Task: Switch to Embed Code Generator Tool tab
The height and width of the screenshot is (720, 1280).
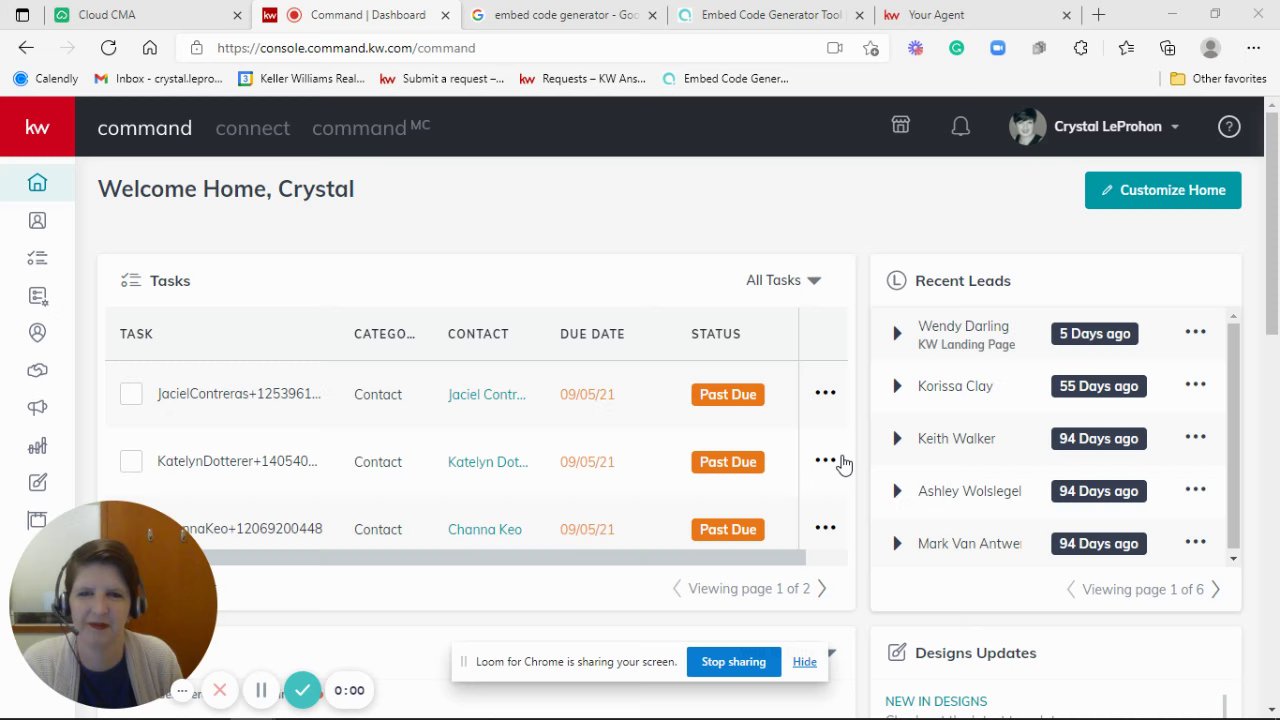Action: 768,15
